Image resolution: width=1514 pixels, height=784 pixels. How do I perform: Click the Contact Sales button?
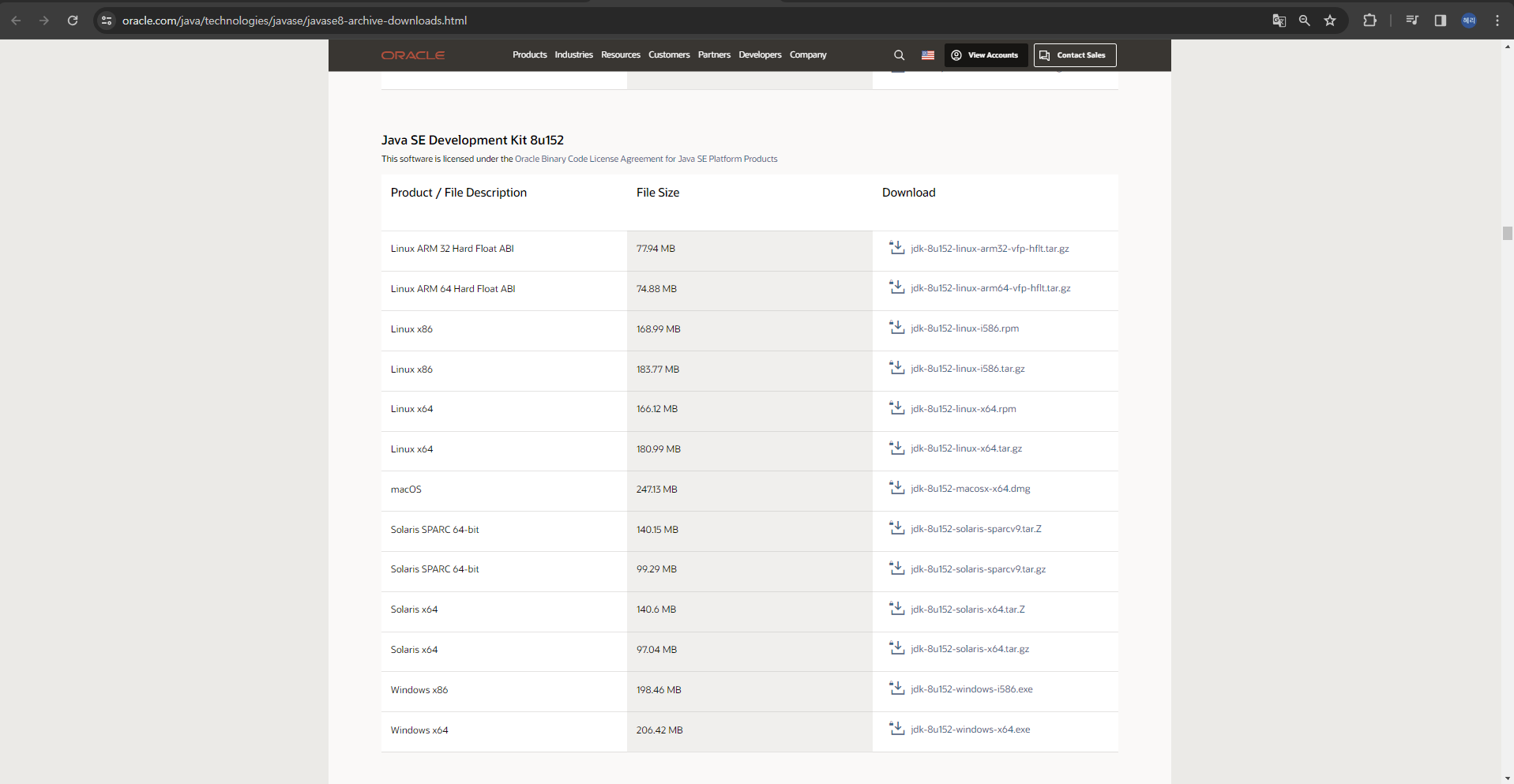[x=1075, y=55]
